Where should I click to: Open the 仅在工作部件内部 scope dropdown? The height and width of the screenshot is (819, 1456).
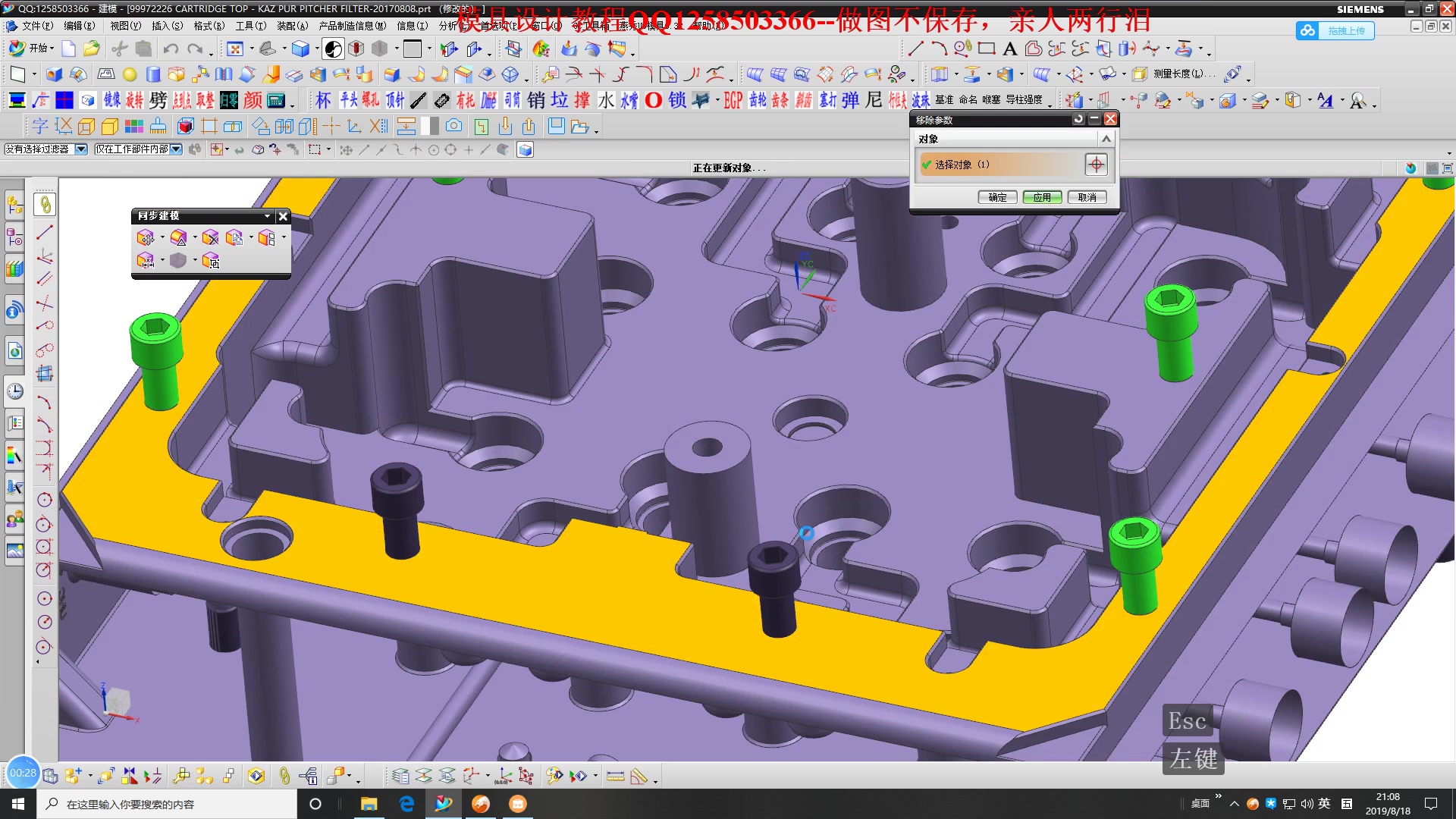pos(176,149)
